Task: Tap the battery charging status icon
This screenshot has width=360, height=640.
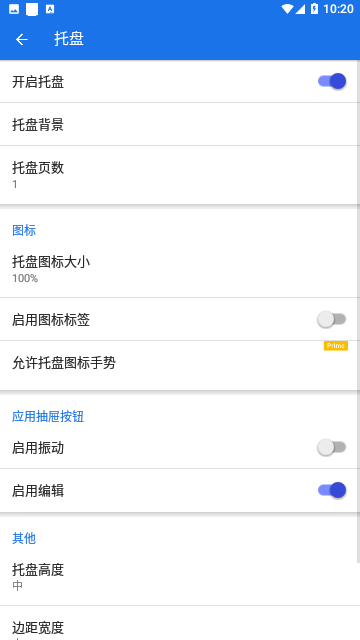Action: point(314,9)
